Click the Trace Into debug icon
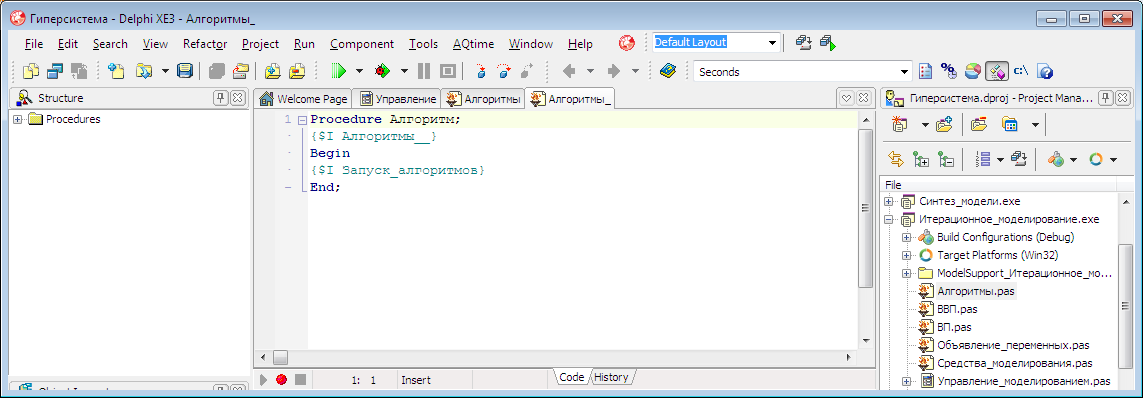This screenshot has width=1143, height=398. click(x=480, y=71)
